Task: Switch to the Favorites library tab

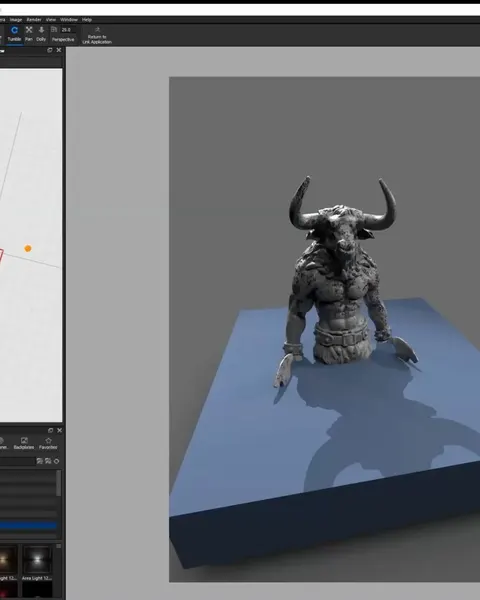Action: click(x=48, y=443)
